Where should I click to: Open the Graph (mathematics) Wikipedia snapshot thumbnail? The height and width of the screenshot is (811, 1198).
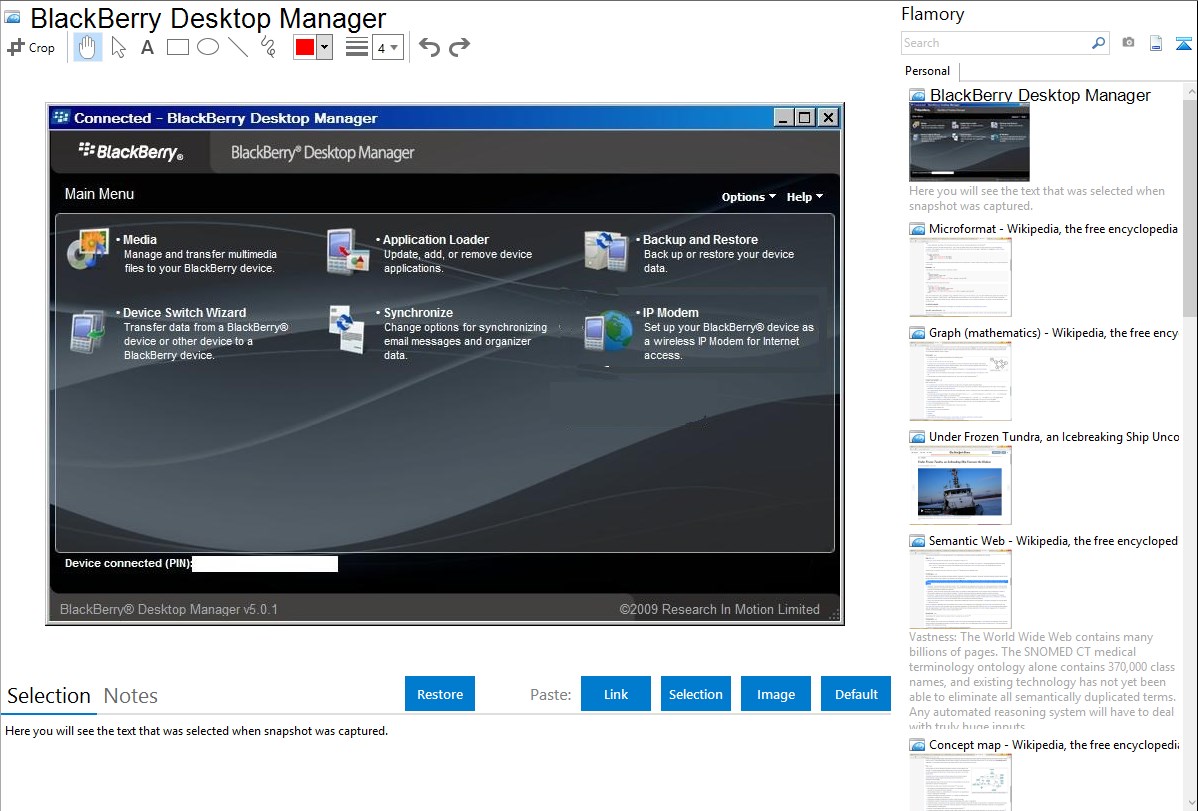pos(960,382)
